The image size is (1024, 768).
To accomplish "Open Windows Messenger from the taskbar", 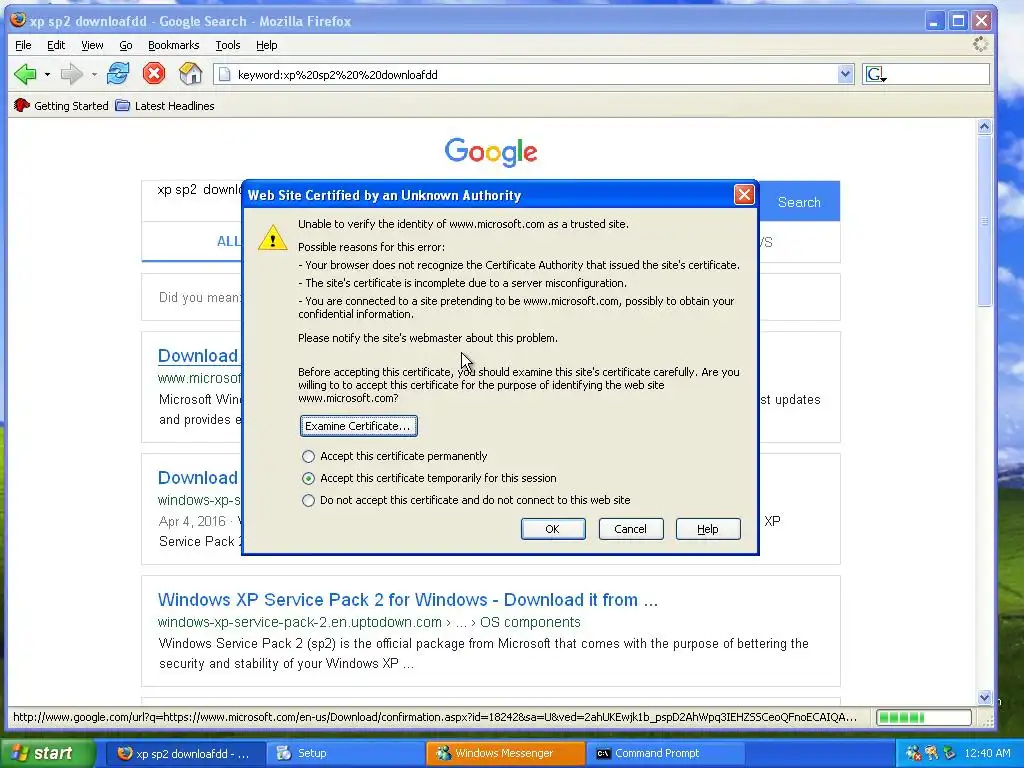I will pyautogui.click(x=505, y=753).
